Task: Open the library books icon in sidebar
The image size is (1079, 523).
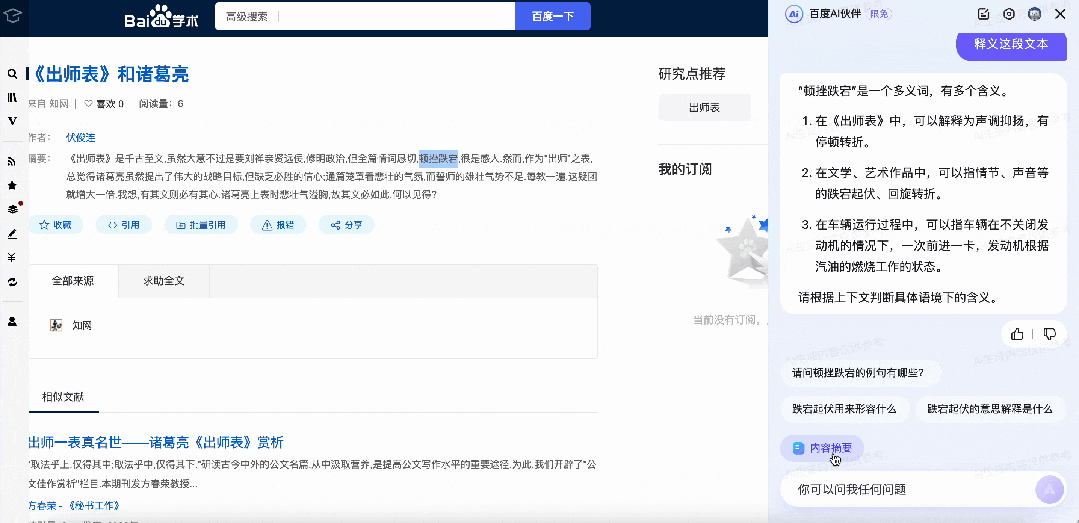Action: tap(12, 98)
